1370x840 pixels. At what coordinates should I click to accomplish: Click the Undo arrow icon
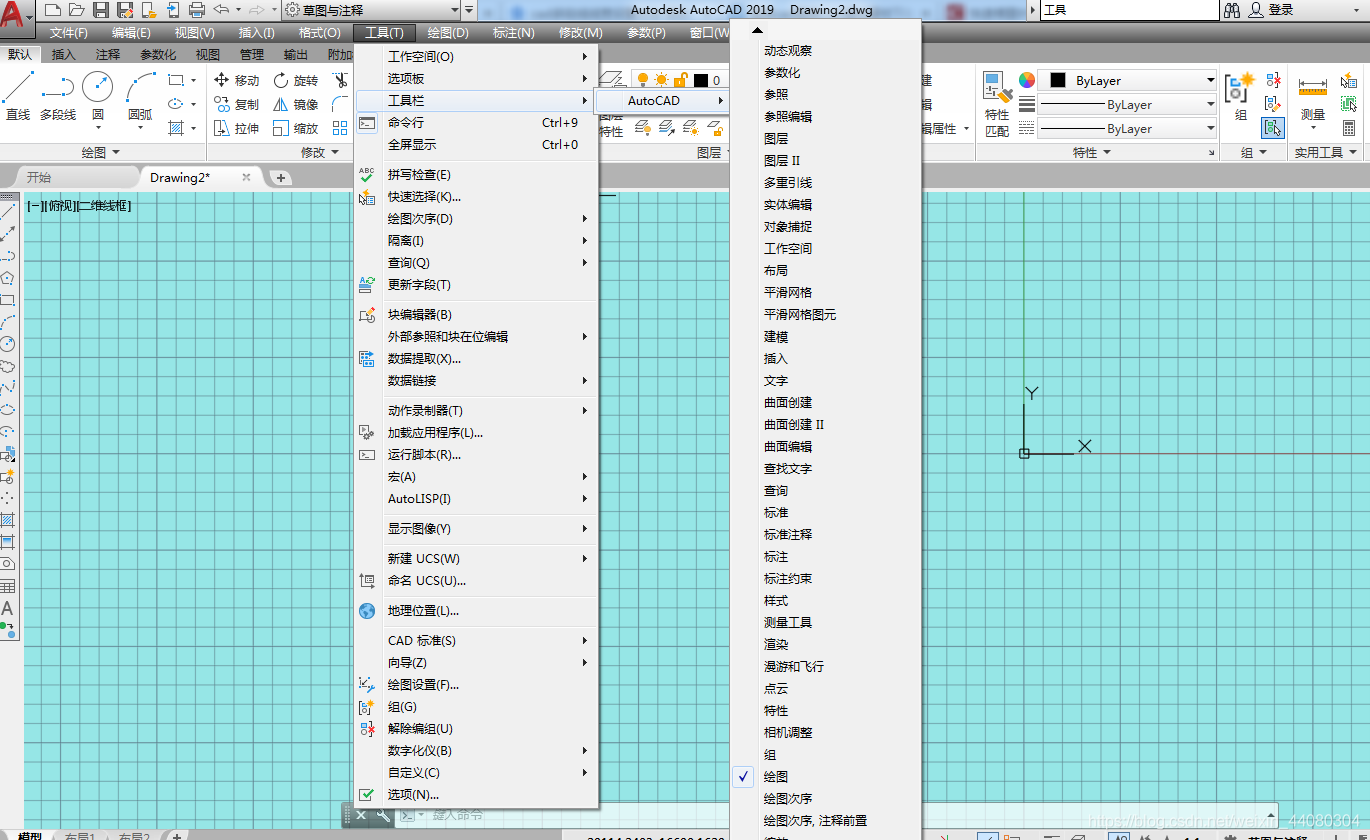point(221,10)
